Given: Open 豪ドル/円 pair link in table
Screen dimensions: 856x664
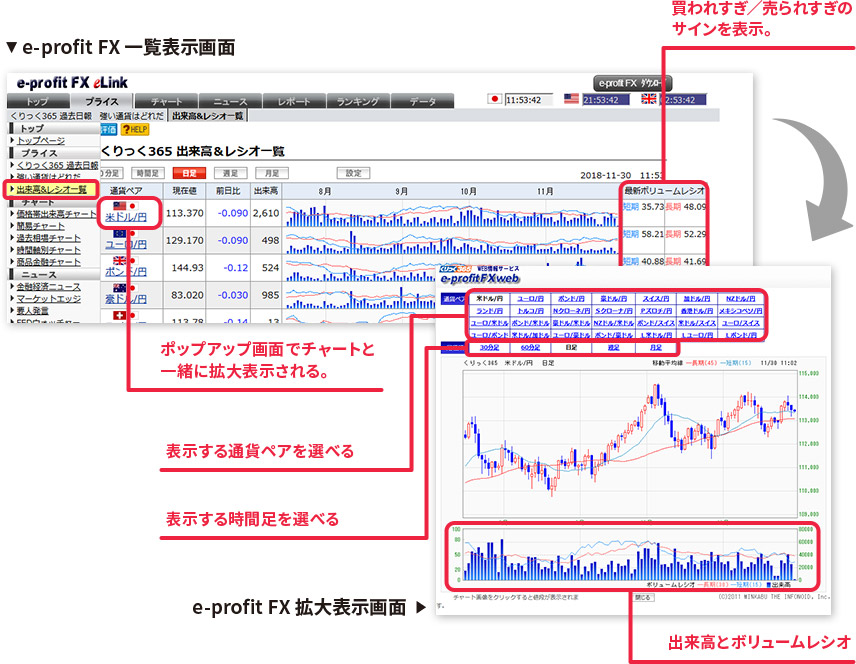Looking at the screenshot, I should tap(126, 299).
